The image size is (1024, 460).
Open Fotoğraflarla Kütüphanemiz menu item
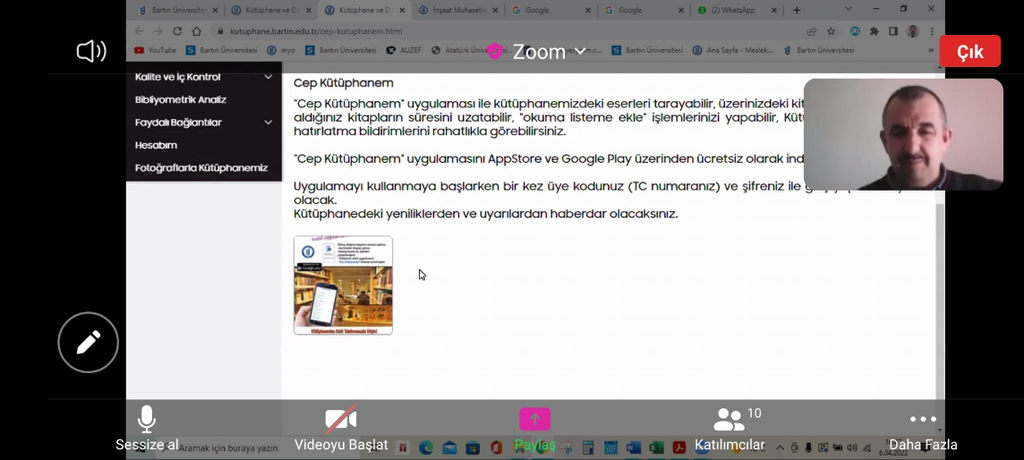tap(201, 168)
